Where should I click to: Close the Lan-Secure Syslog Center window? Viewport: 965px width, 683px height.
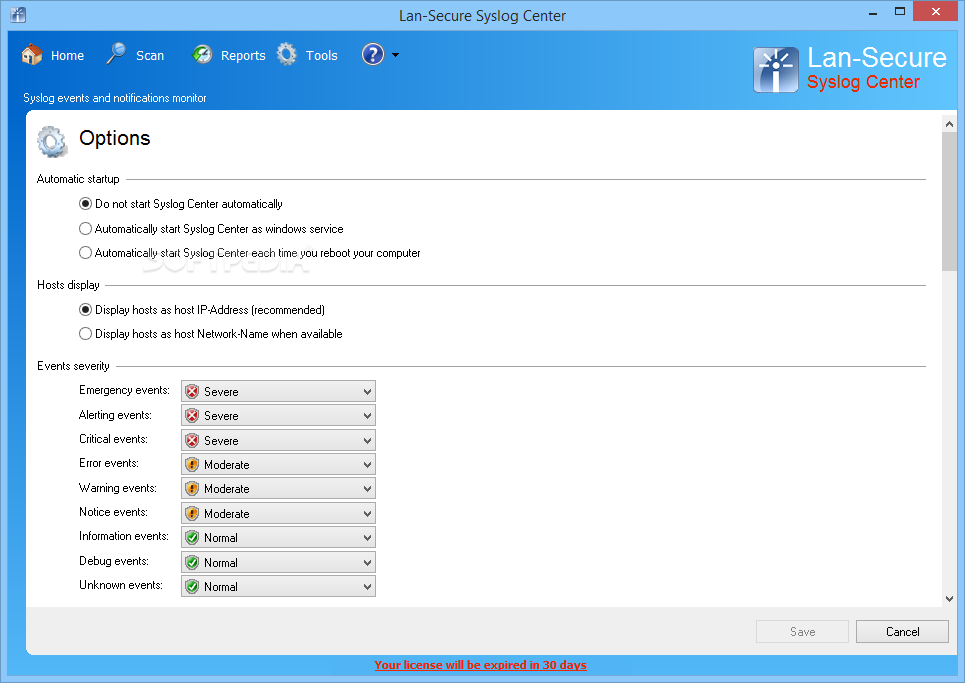point(935,11)
